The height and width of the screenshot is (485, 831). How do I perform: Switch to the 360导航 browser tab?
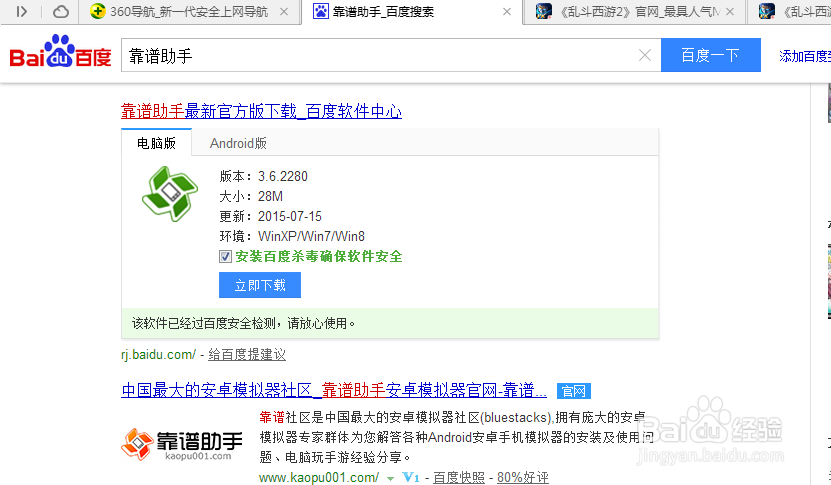click(189, 12)
